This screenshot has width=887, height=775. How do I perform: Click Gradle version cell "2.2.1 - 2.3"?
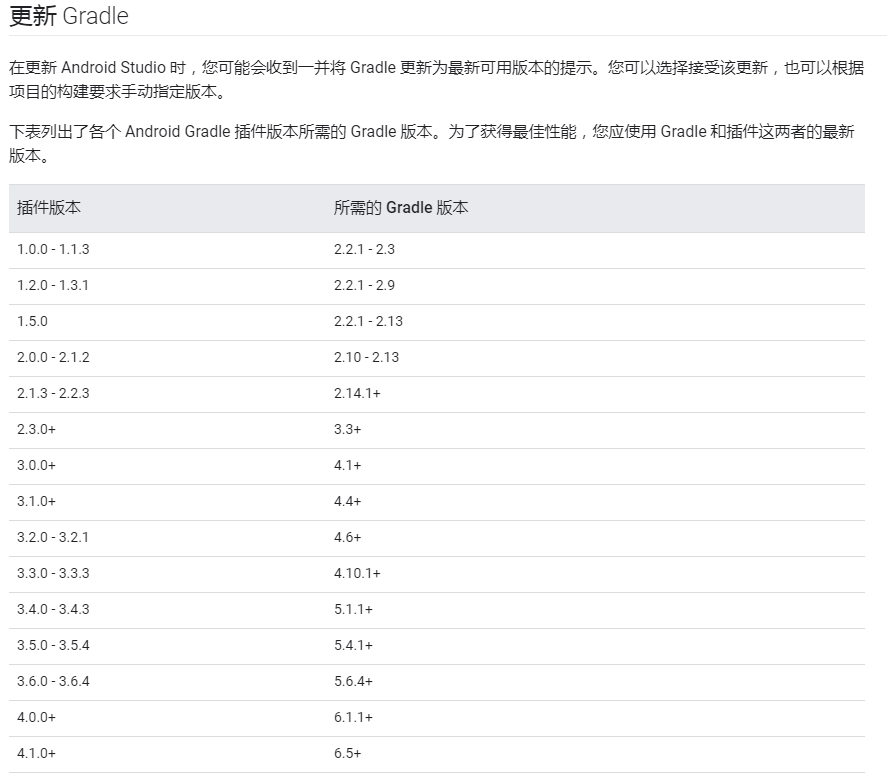point(364,249)
